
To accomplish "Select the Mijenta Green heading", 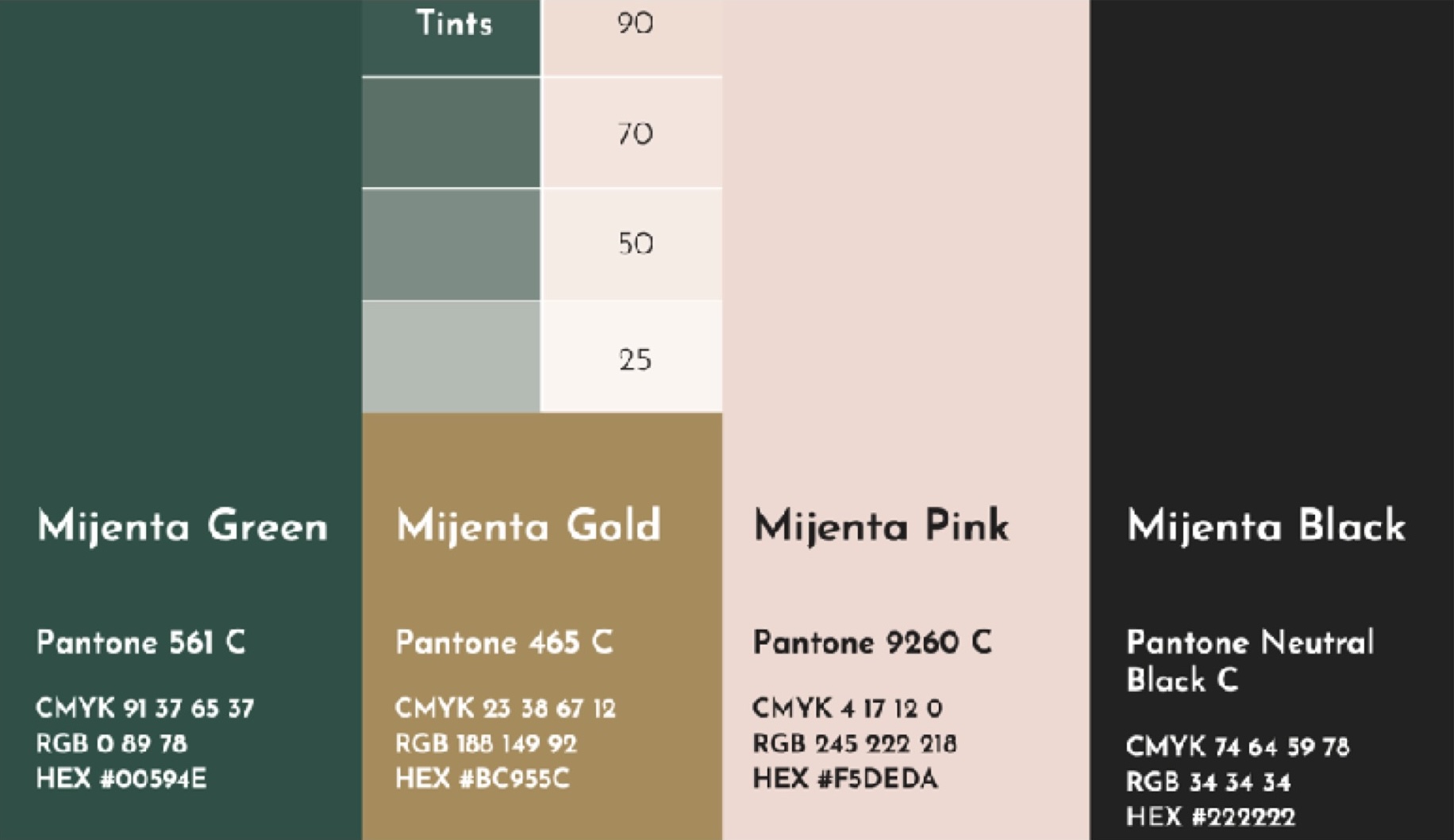I will tap(182, 526).
